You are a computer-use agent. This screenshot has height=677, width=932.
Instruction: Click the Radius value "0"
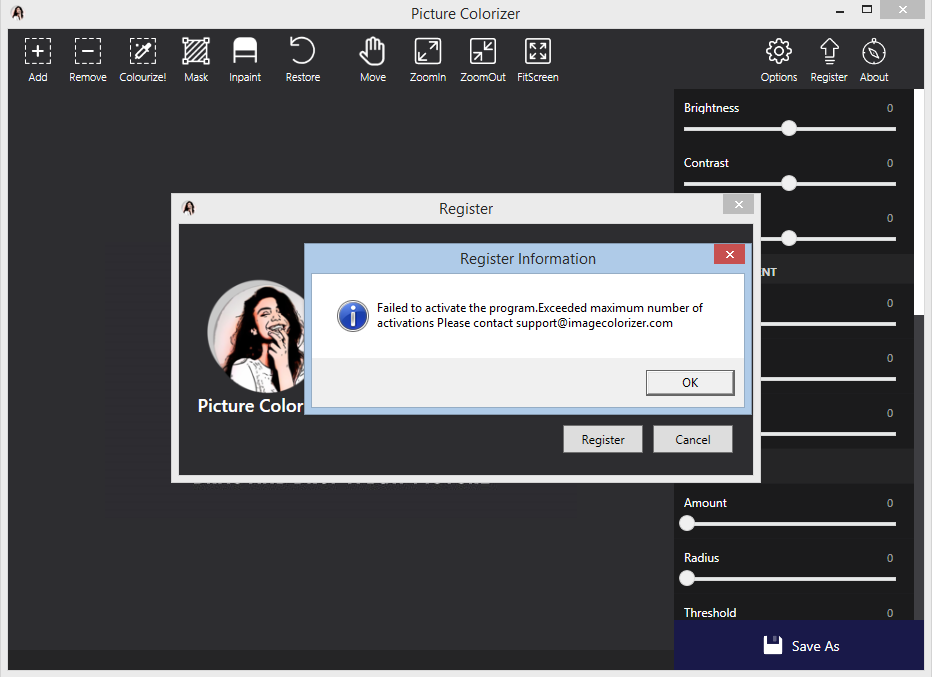[x=890, y=558]
